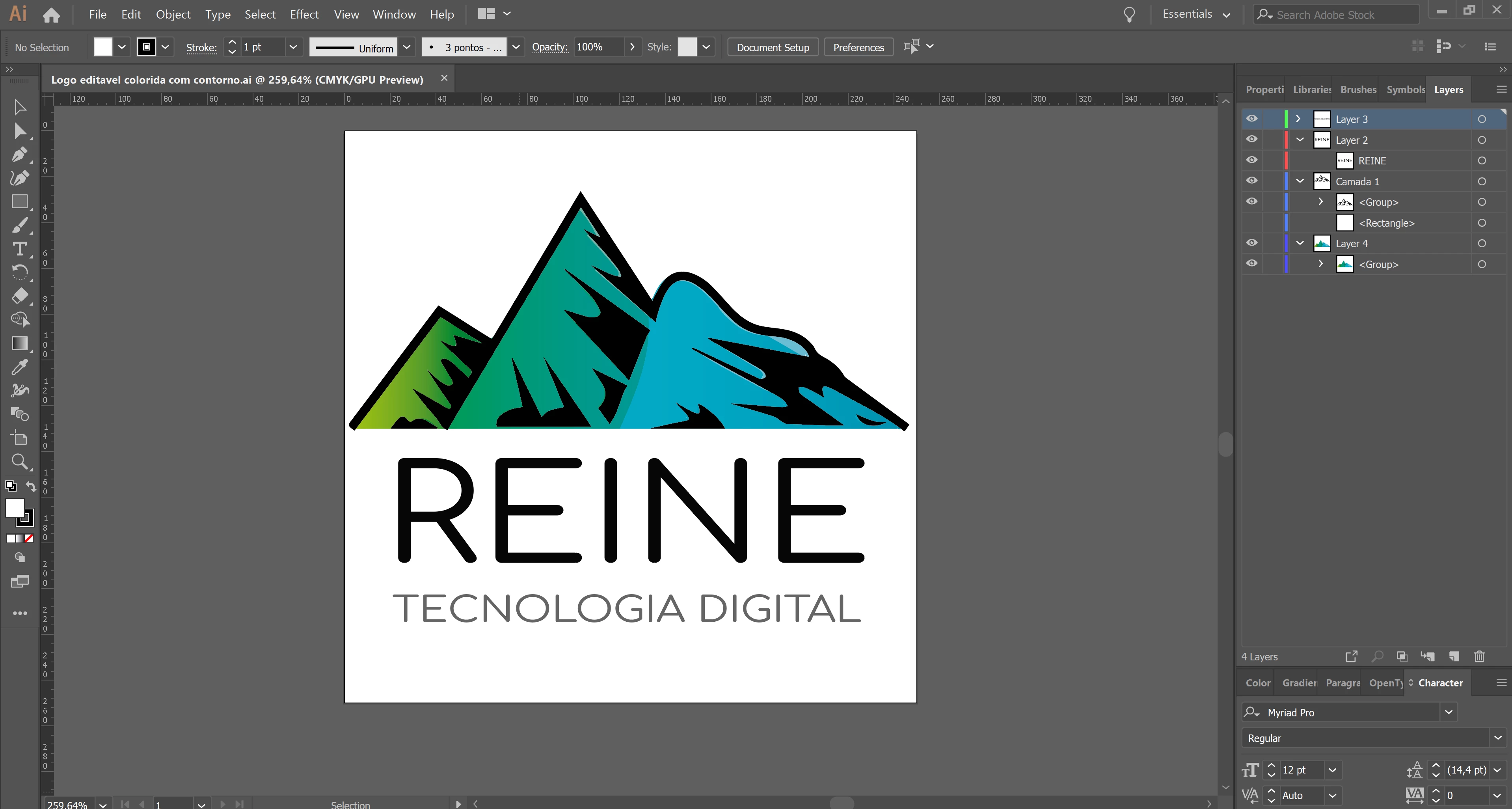Select the Rectangle tool
The height and width of the screenshot is (809, 1512).
coord(19,202)
